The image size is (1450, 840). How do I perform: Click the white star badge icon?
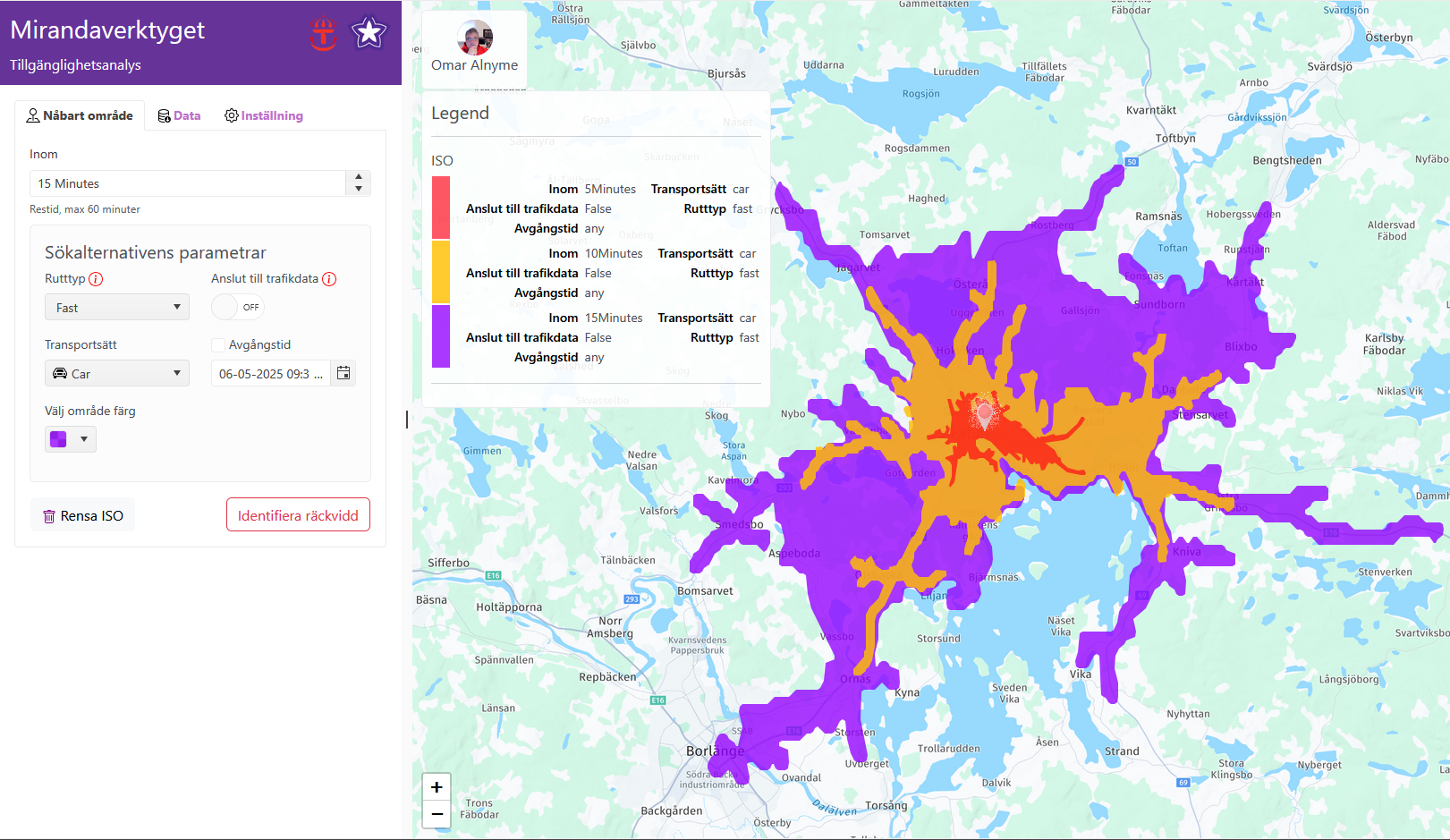369,33
